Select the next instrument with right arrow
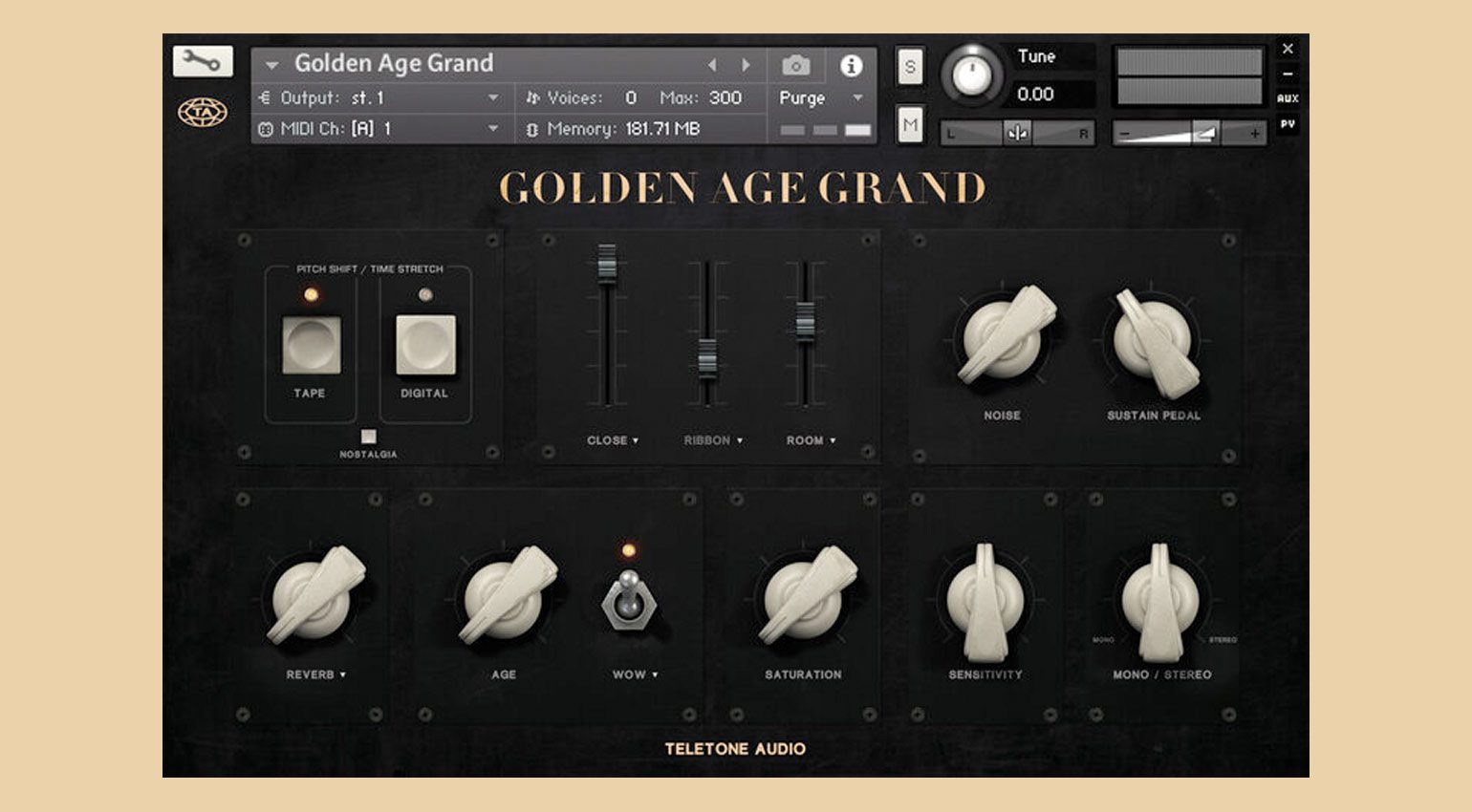This screenshot has width=1472, height=812. point(746,65)
